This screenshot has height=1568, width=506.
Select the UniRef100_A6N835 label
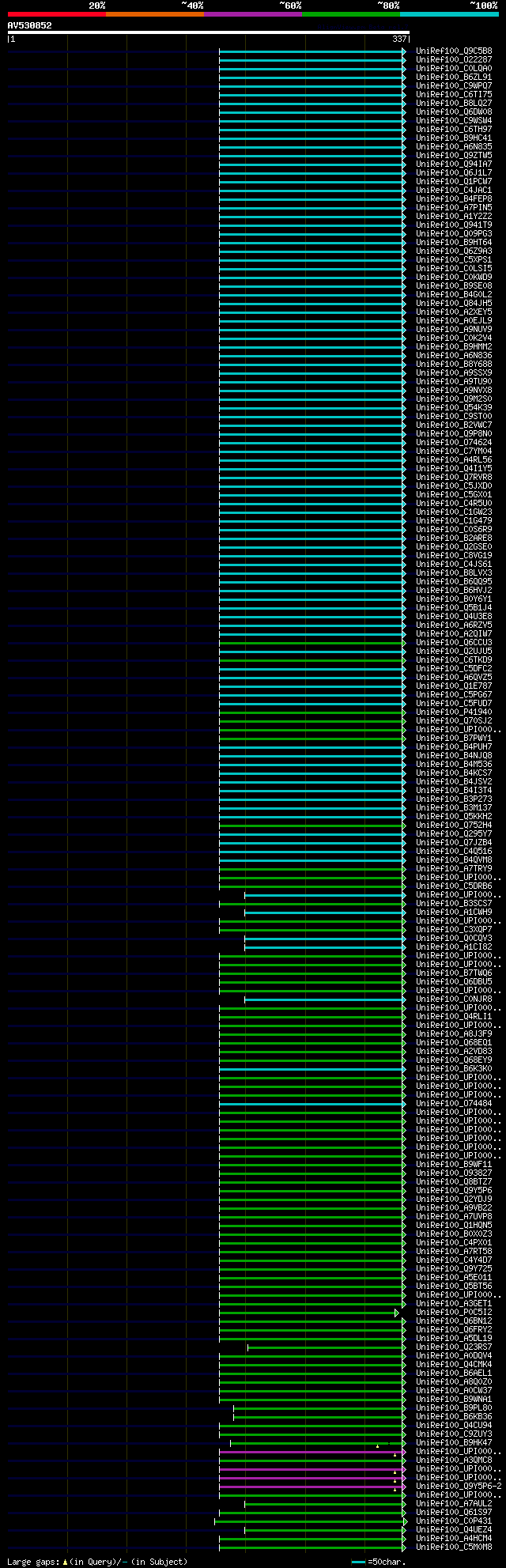[454, 146]
